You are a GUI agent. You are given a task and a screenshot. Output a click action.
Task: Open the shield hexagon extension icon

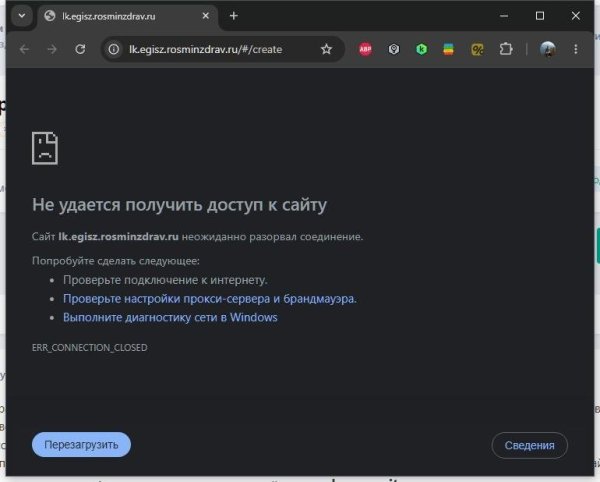(x=394, y=49)
